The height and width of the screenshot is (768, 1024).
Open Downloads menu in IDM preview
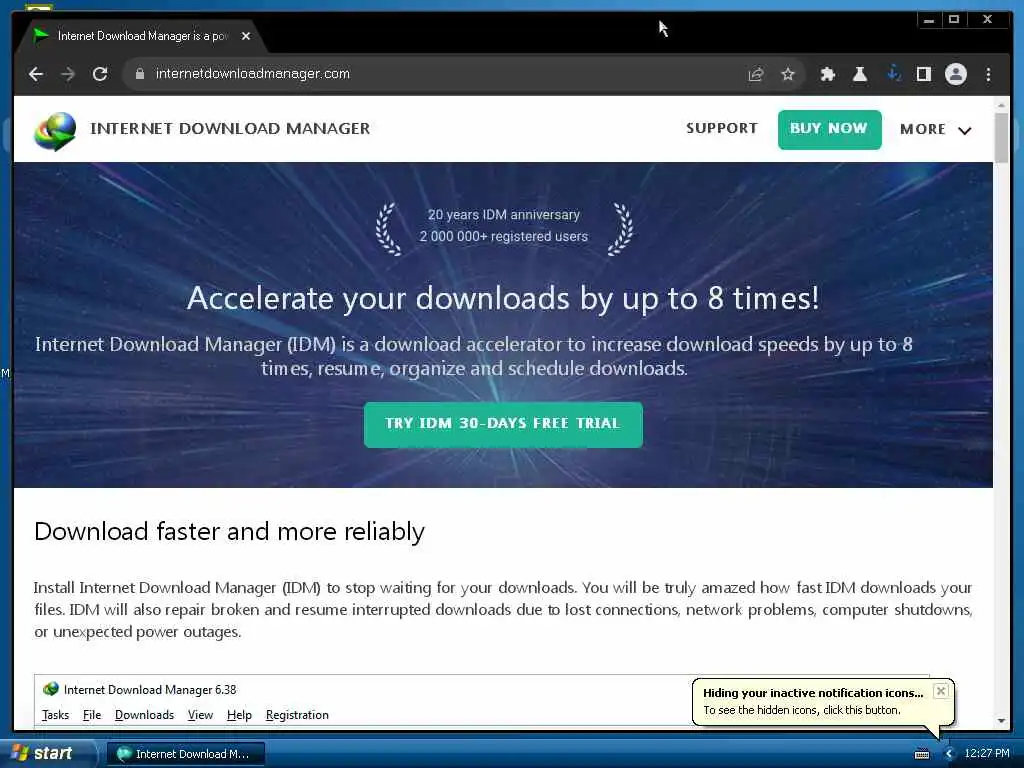click(144, 715)
